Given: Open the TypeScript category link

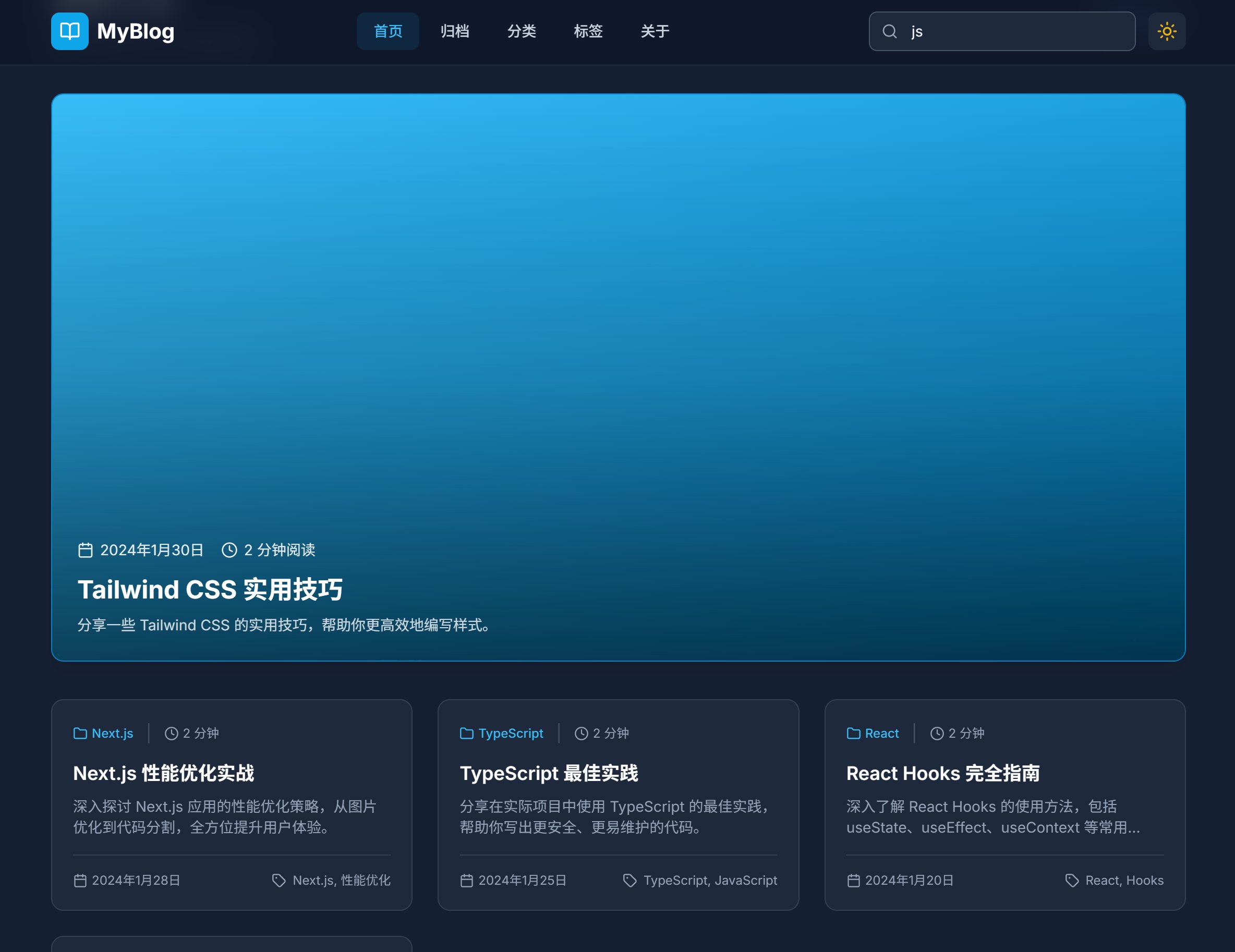Looking at the screenshot, I should point(510,733).
